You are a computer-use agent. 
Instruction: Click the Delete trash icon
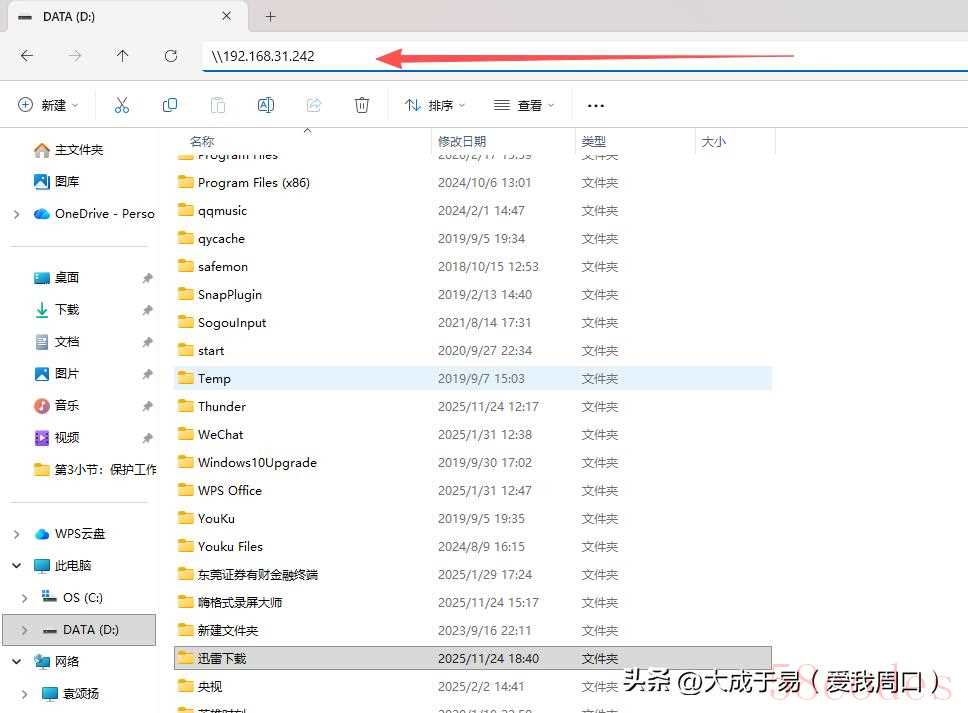click(362, 106)
